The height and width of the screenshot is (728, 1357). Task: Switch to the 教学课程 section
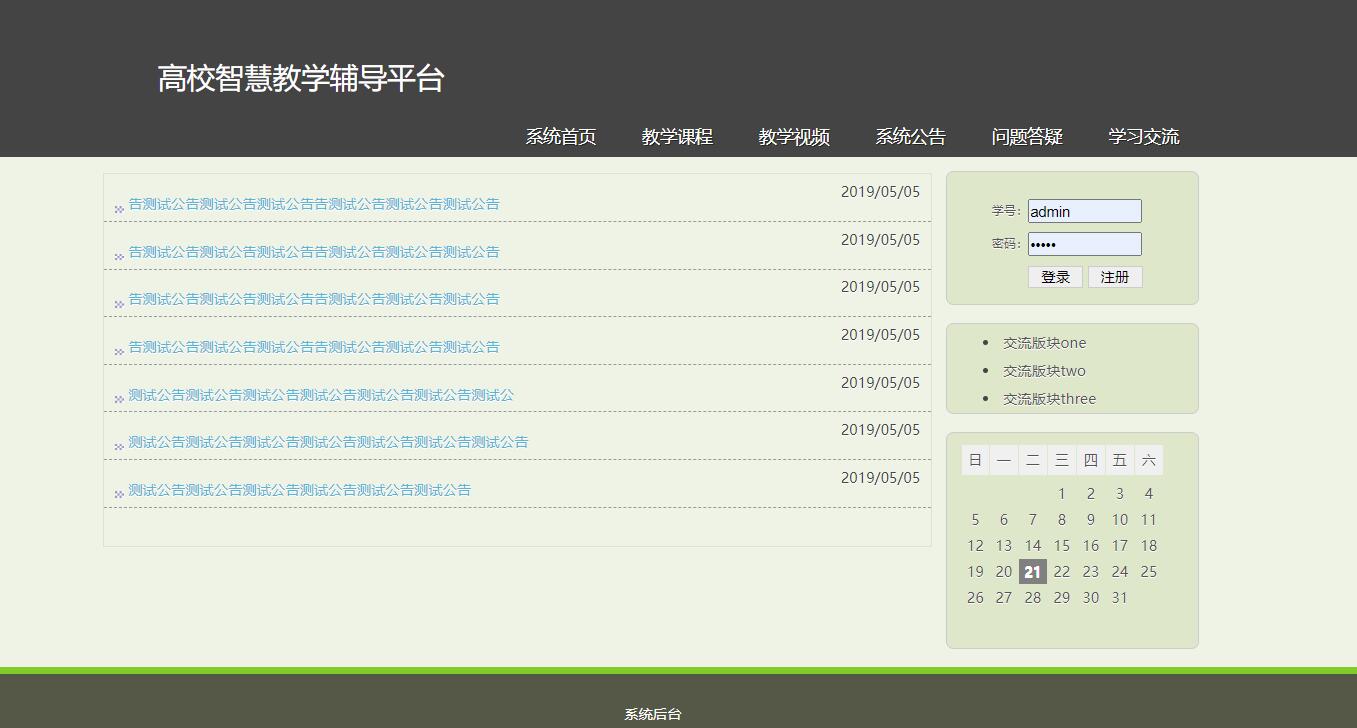tap(677, 137)
